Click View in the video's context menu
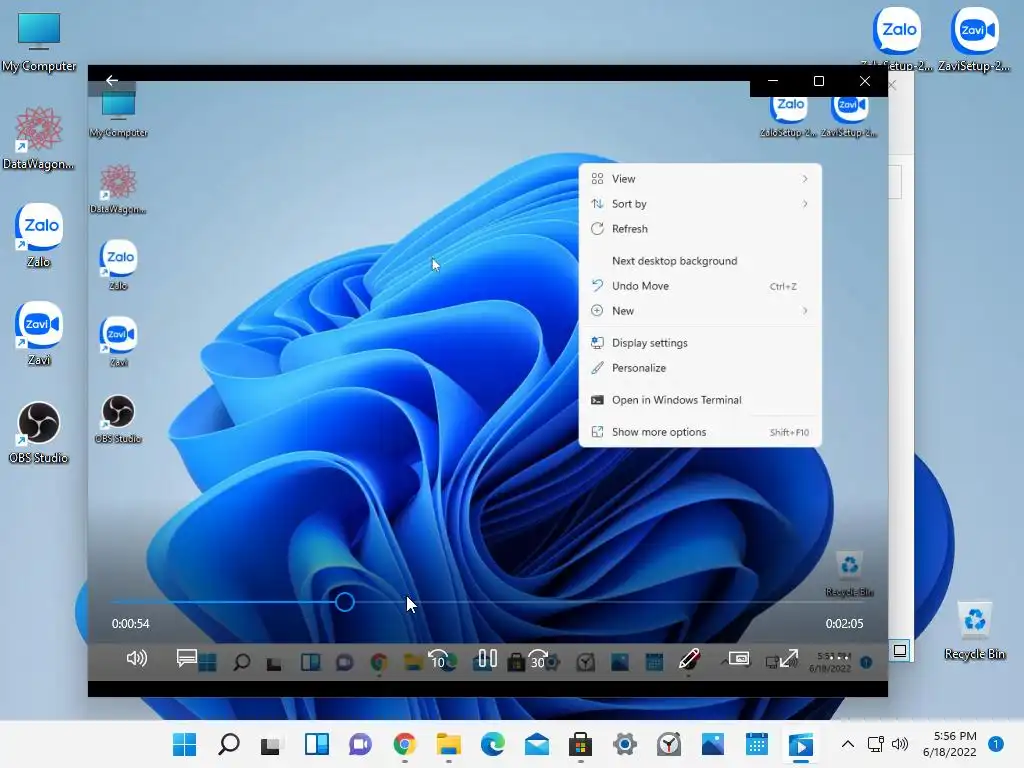 [700, 179]
